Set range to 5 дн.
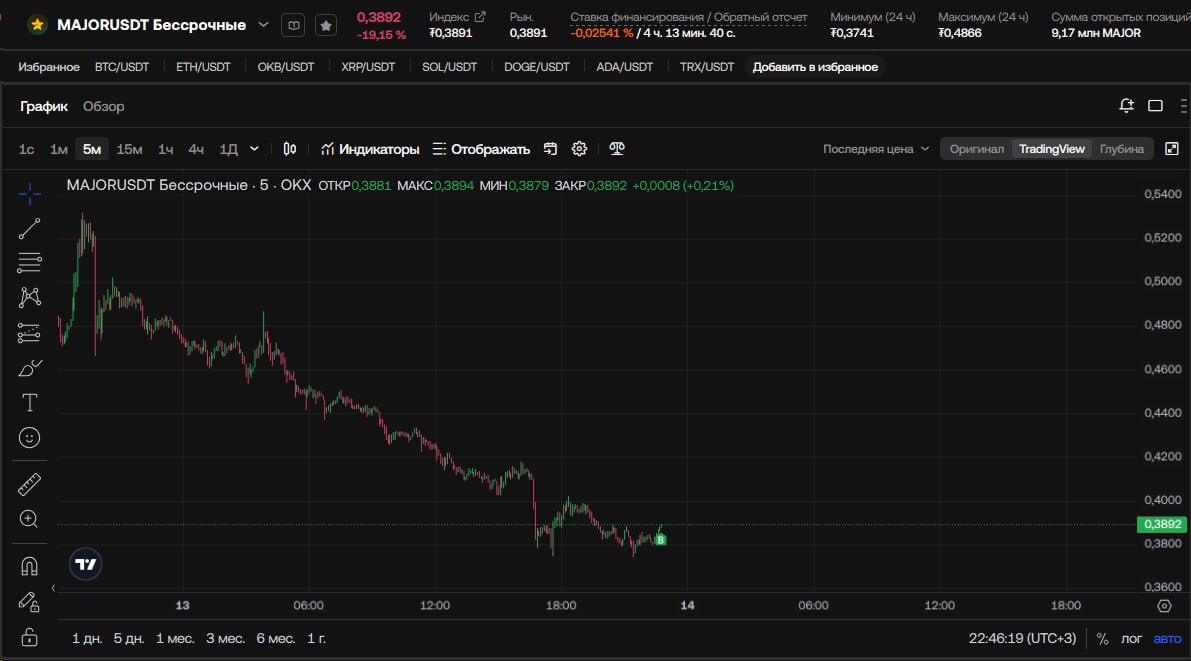1191x661 pixels. (129, 638)
